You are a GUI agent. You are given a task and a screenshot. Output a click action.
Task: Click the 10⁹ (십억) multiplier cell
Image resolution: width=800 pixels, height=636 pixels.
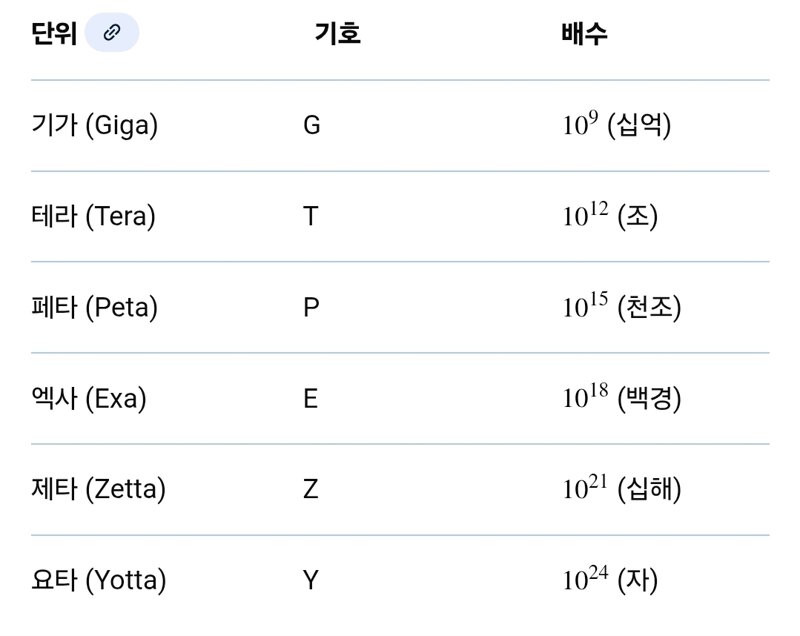(x=616, y=126)
